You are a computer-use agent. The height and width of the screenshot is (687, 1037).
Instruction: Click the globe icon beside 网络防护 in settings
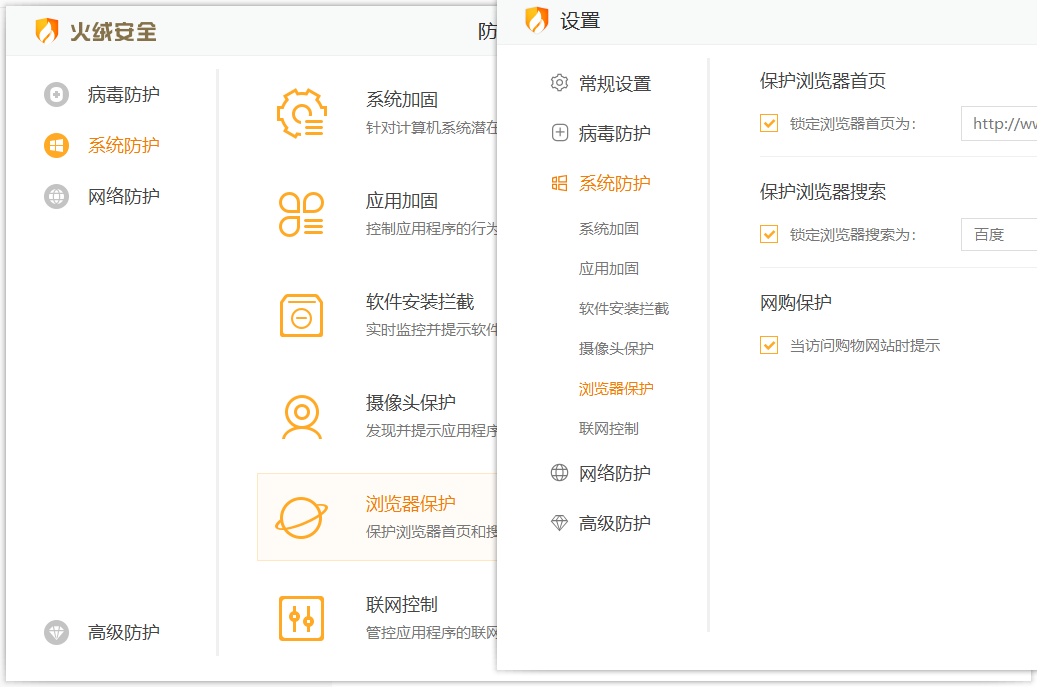pos(560,473)
